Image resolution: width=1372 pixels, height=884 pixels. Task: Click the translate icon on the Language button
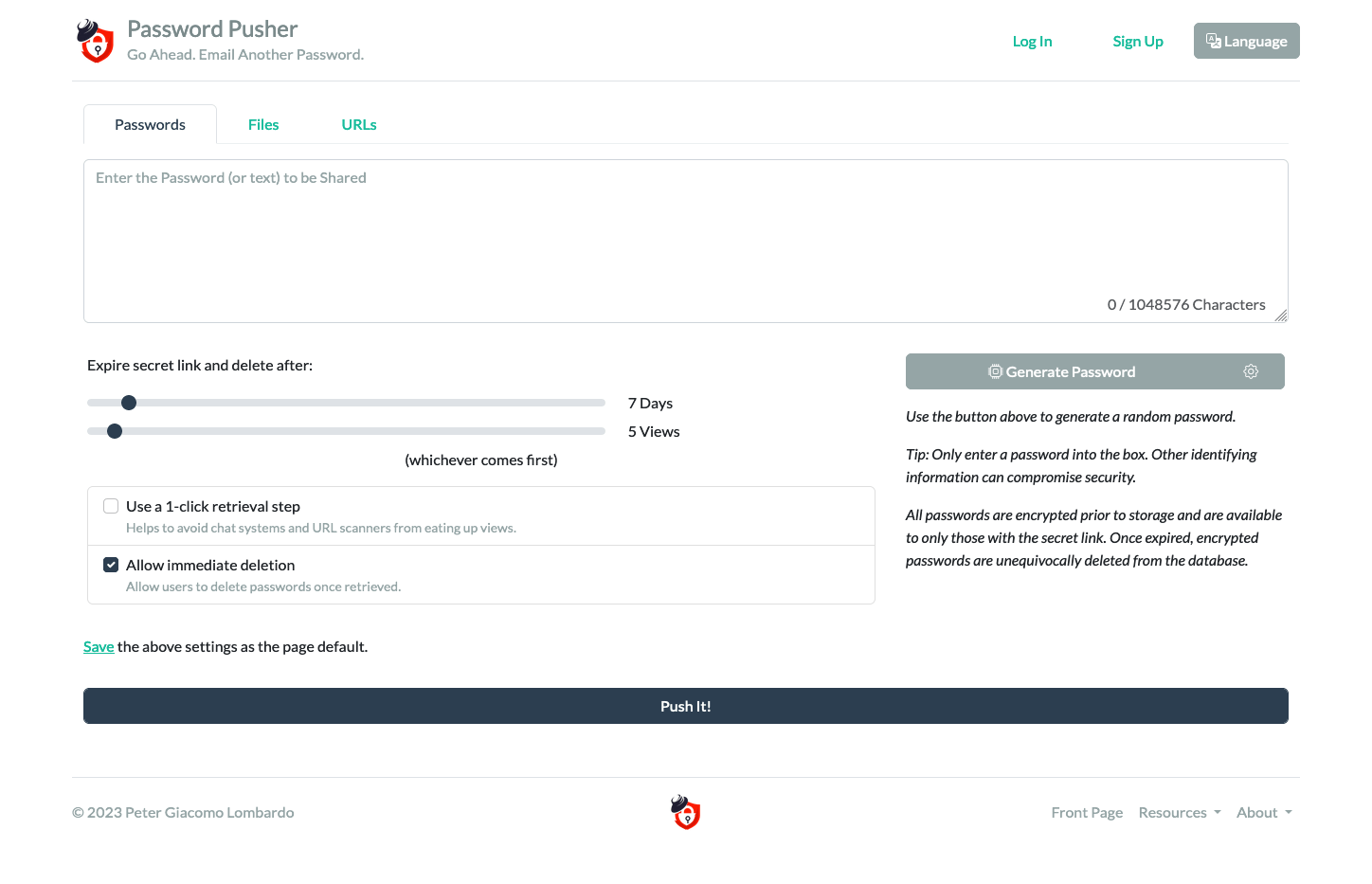pos(1214,40)
